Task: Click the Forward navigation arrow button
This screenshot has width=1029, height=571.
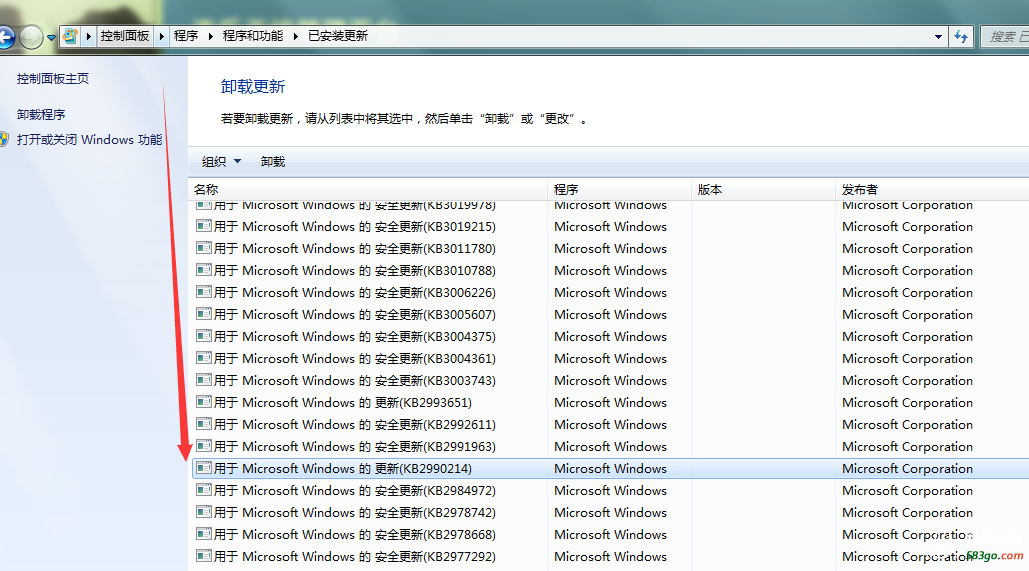Action: 31,37
